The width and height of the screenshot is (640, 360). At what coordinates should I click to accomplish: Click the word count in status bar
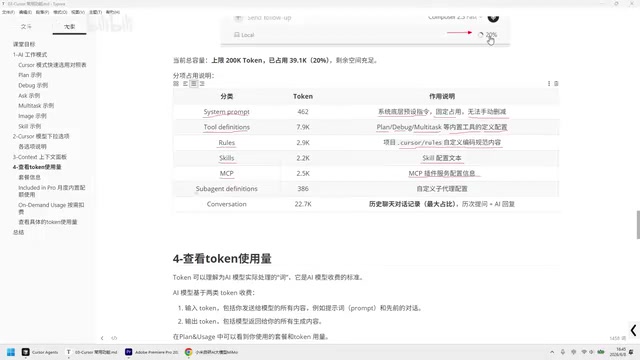click(618, 338)
